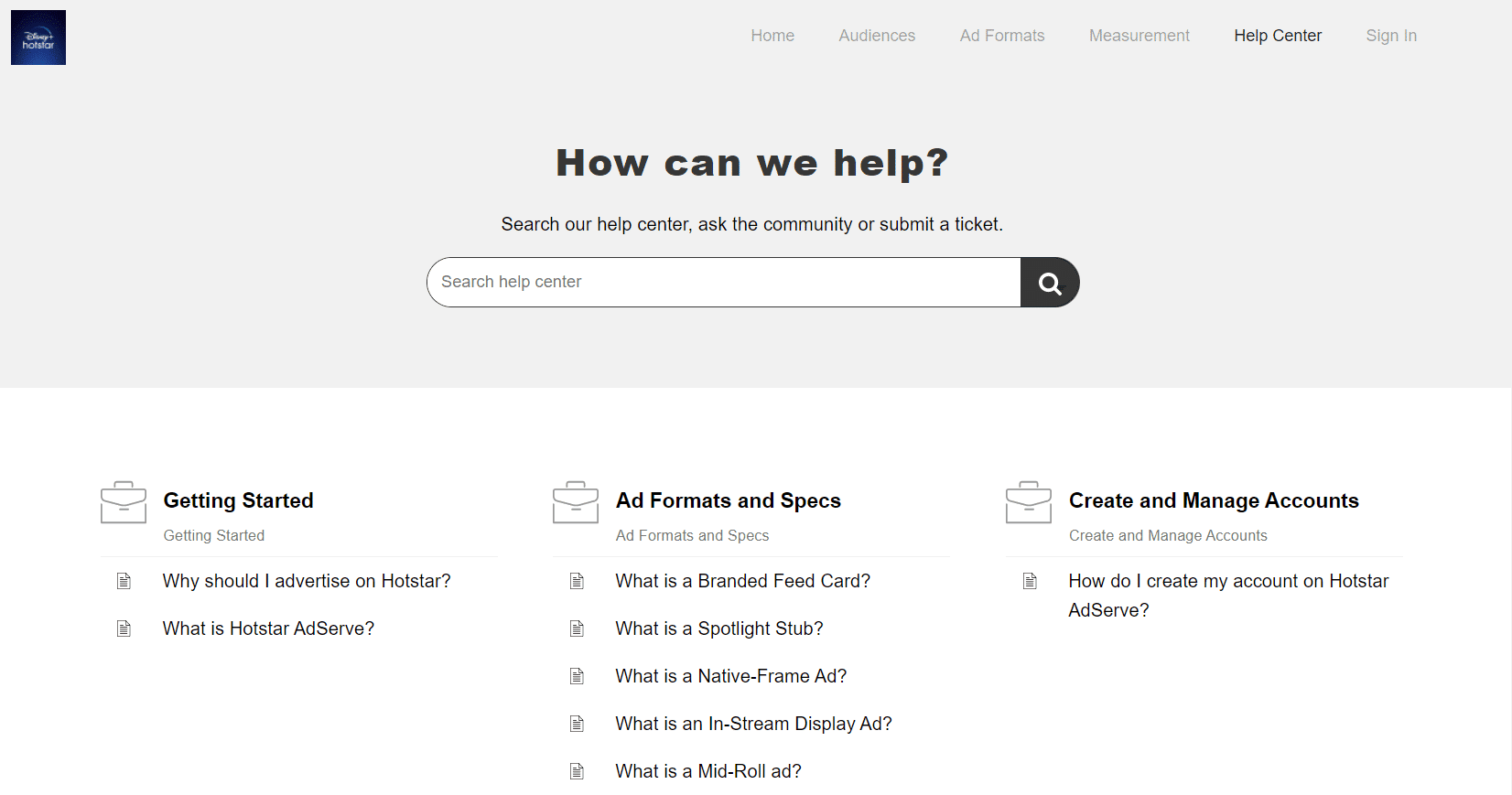Click the Disney+ Hotstar logo

[x=38, y=38]
